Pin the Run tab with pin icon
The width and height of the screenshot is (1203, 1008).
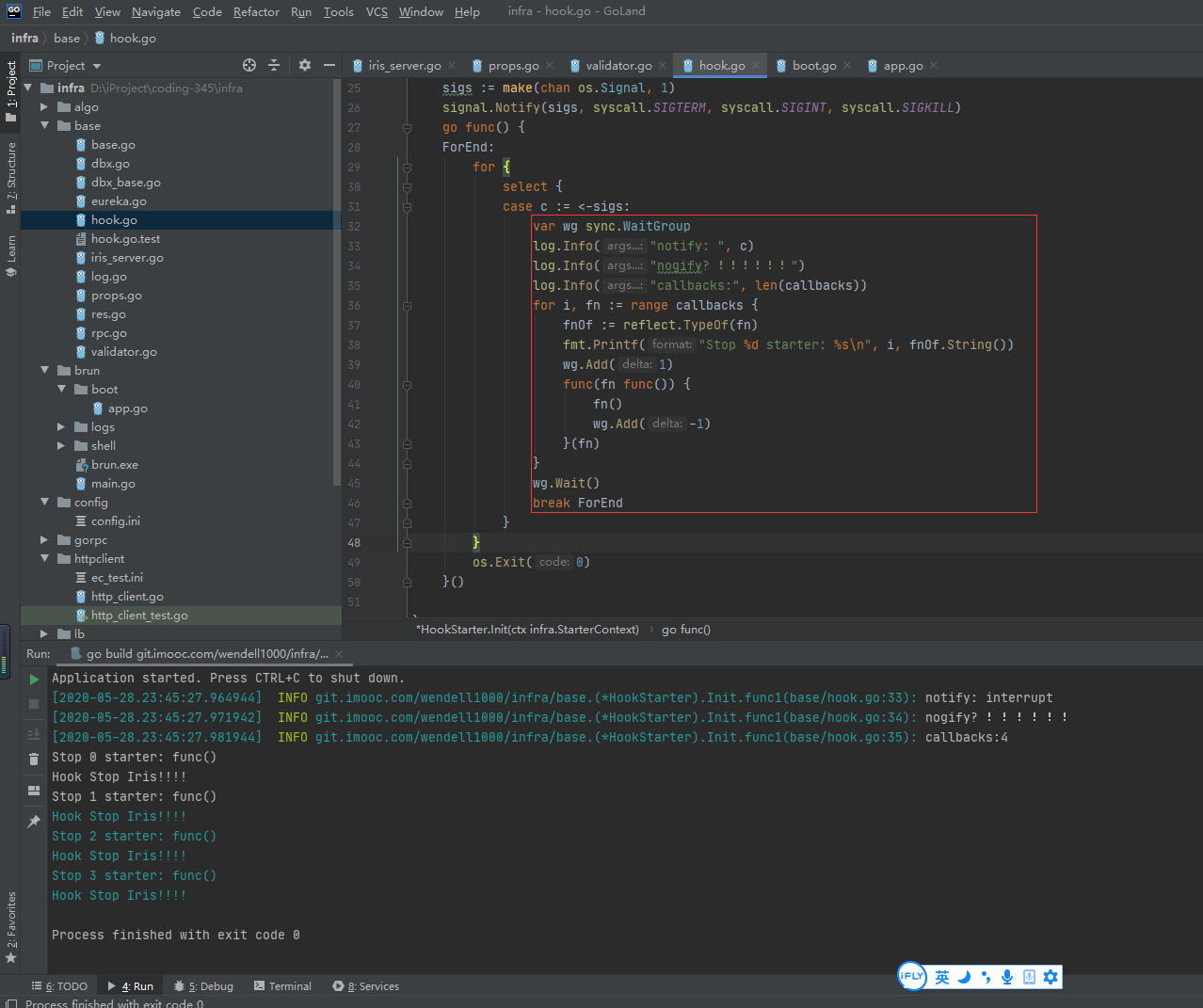tap(34, 822)
